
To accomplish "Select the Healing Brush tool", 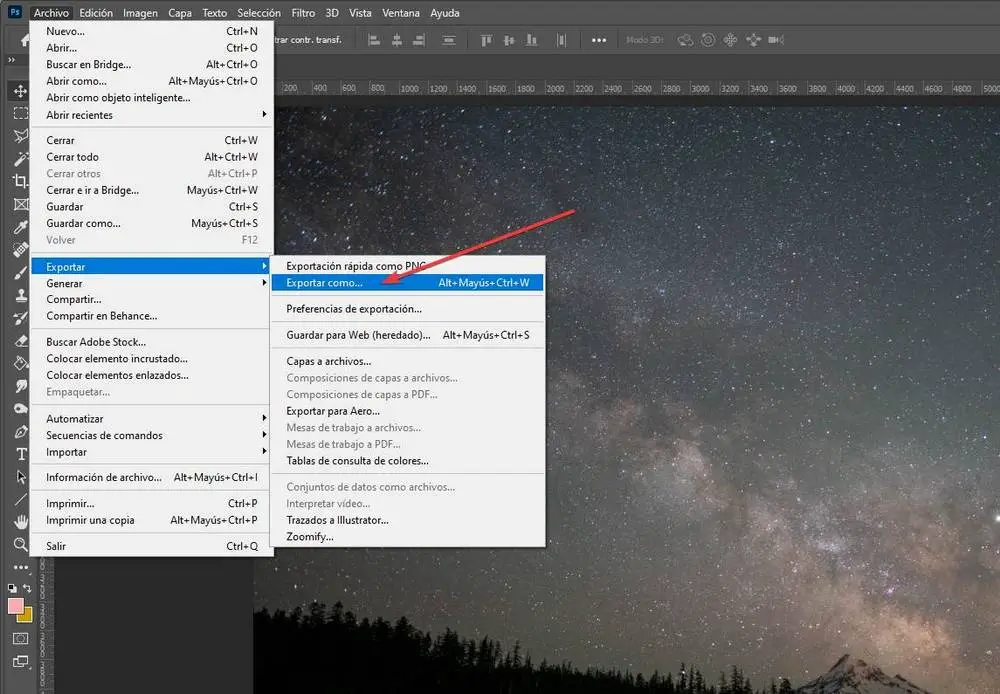I will coord(20,249).
